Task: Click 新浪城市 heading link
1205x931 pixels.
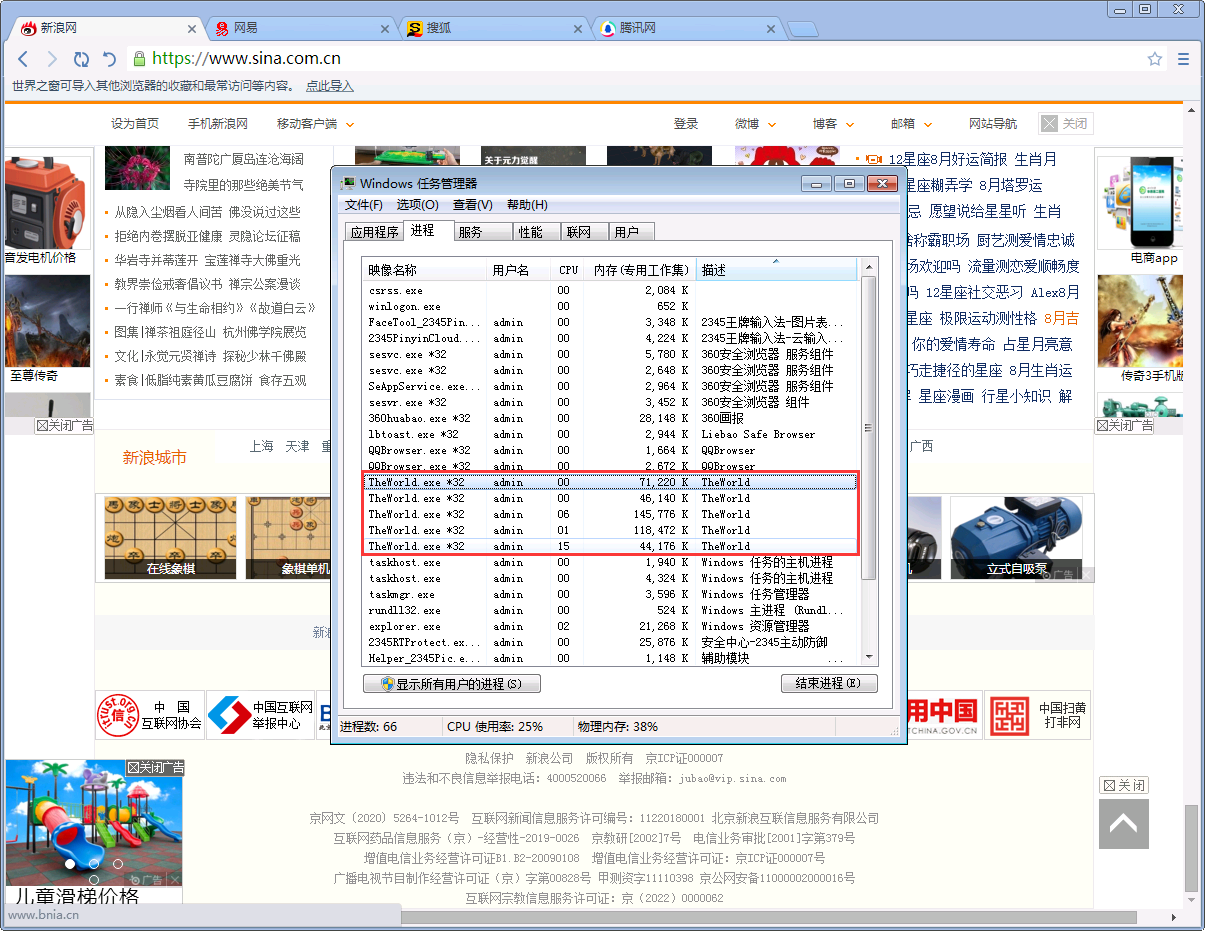Action: click(155, 457)
